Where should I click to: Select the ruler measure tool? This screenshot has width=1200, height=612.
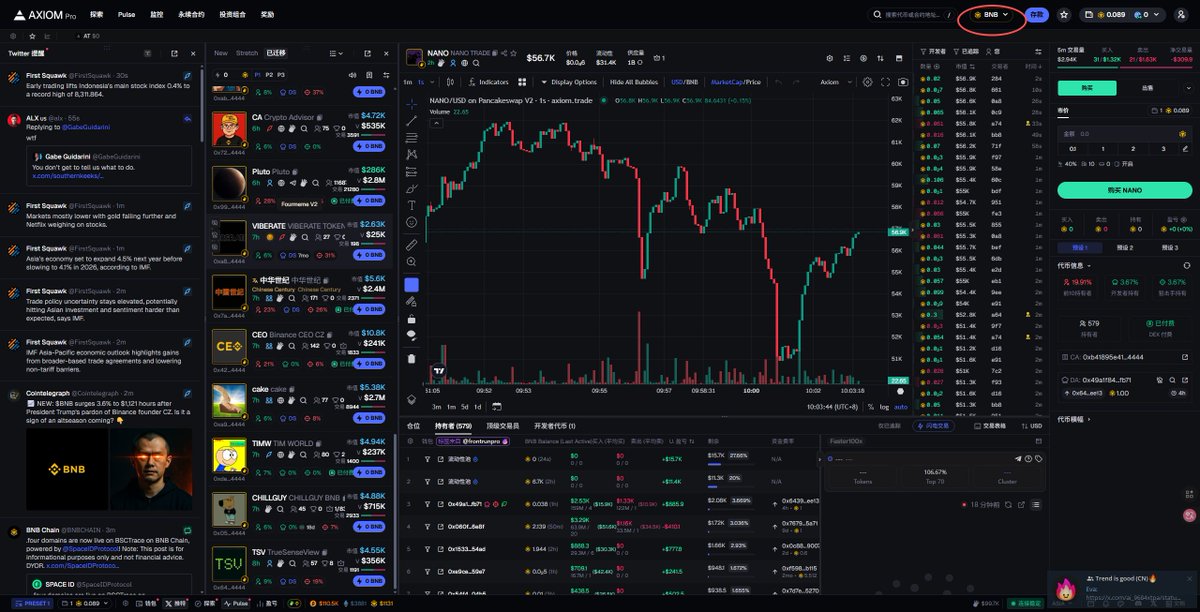411,244
